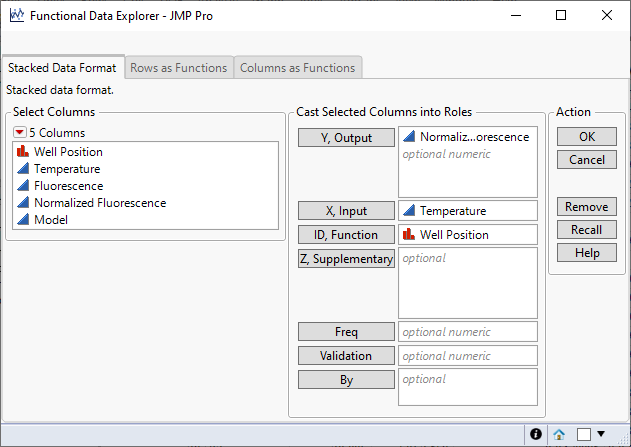This screenshot has height=447, width=631.
Task: Click the Fluorescence continuous column icon
Action: point(23,186)
